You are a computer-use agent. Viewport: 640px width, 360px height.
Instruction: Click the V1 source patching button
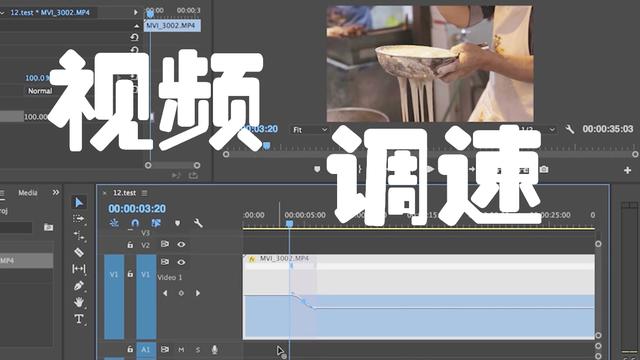coord(114,274)
